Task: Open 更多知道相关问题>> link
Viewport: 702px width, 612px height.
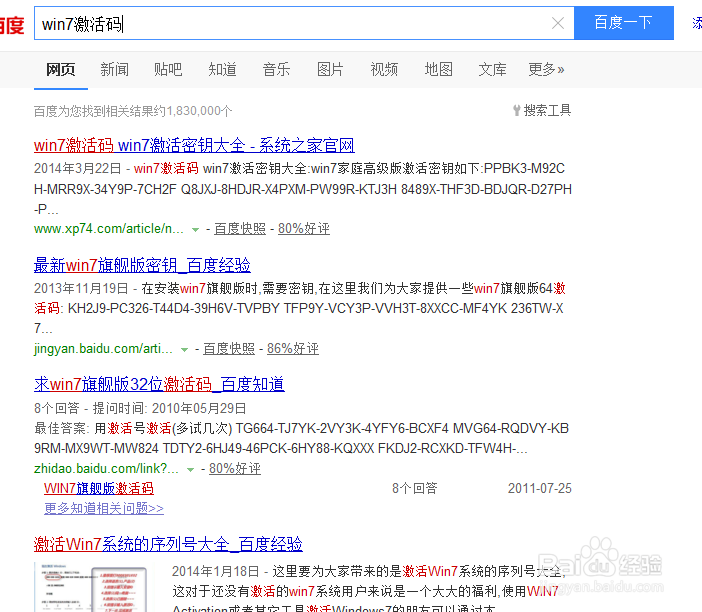Action: [x=104, y=509]
